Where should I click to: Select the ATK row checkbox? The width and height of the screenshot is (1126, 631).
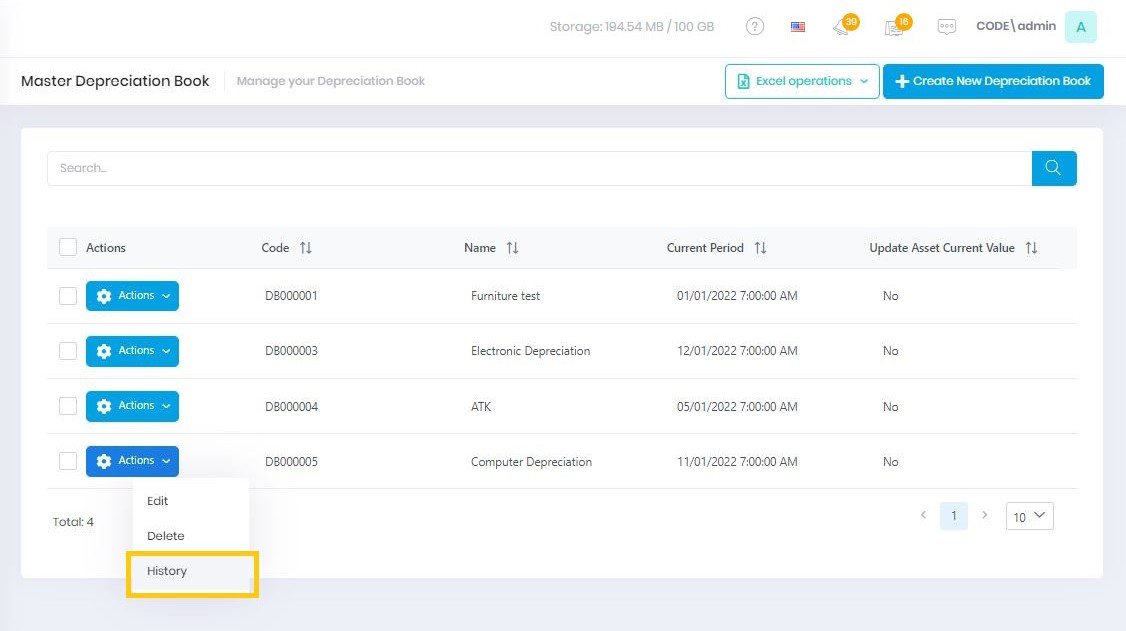[68, 406]
